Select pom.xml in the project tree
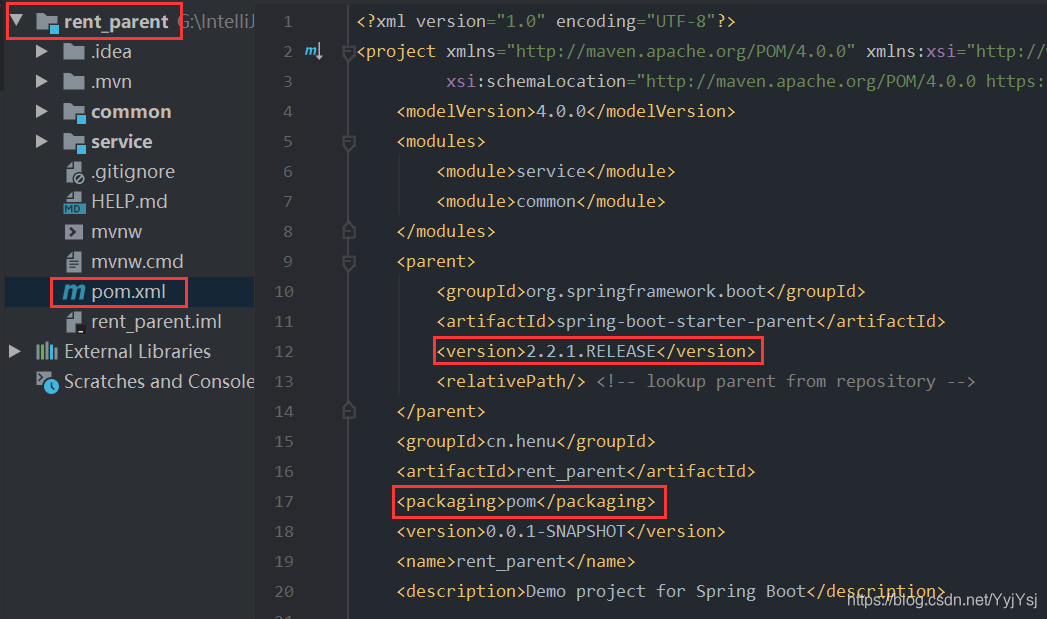This screenshot has width=1047, height=619. click(x=128, y=292)
